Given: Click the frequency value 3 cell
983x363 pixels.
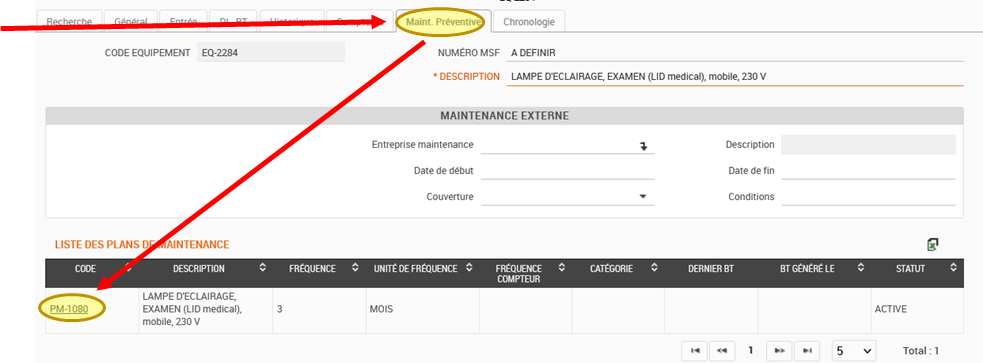Looking at the screenshot, I should [319, 310].
